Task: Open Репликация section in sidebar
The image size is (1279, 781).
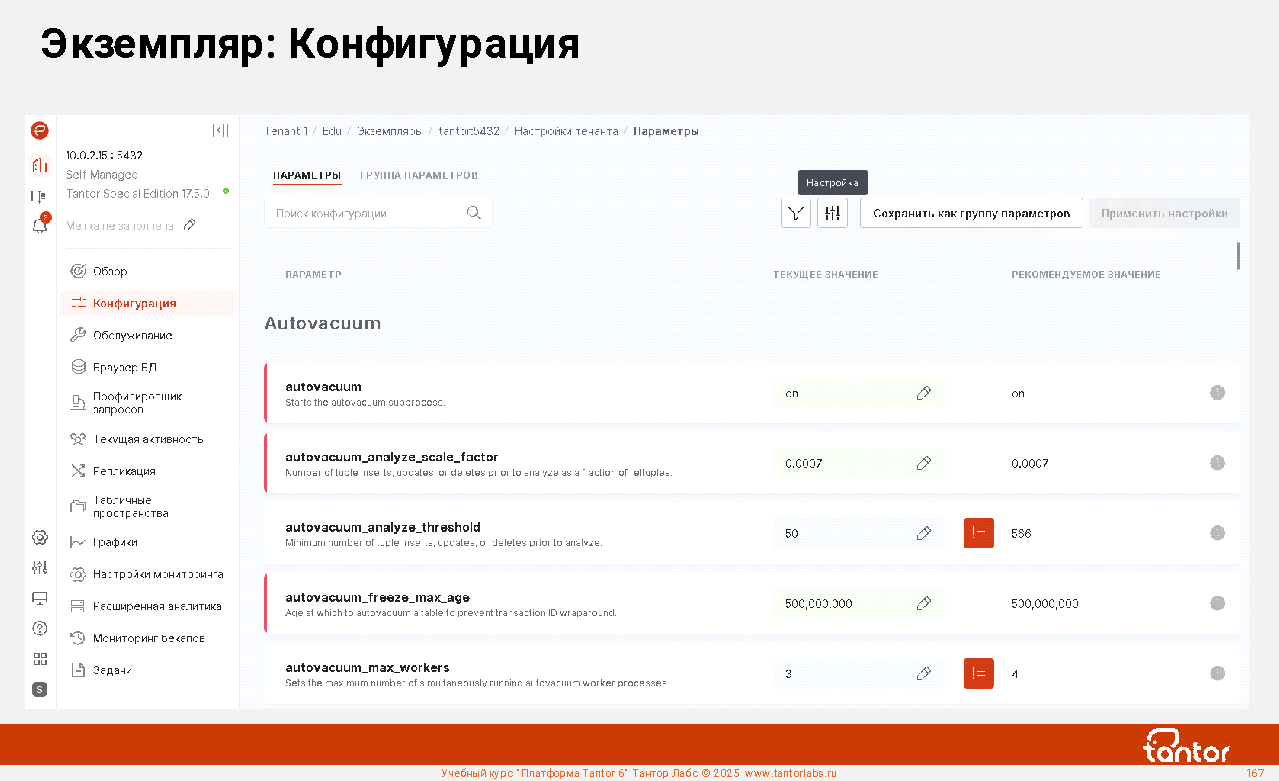Action: (x=124, y=471)
